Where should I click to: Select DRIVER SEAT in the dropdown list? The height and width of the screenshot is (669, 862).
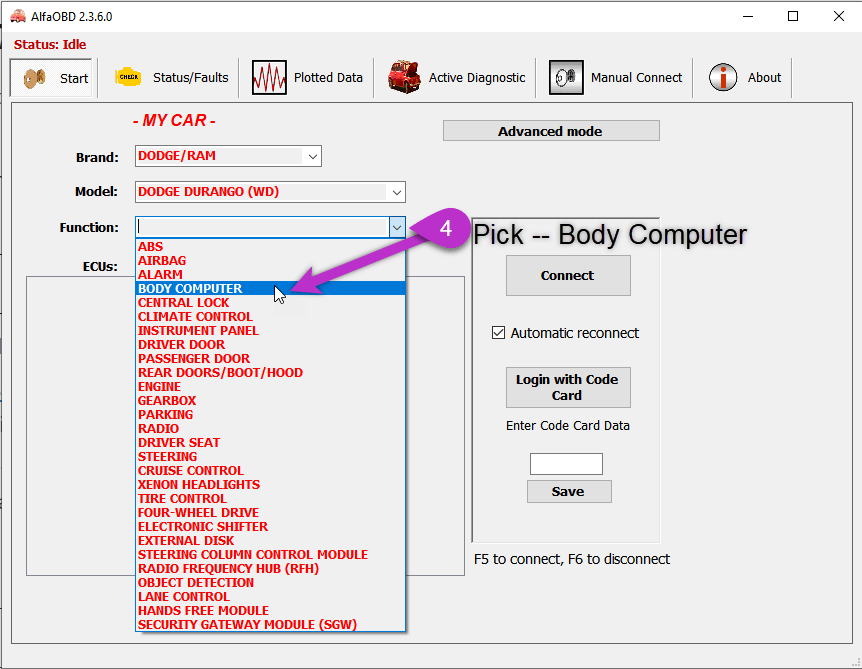[270, 443]
